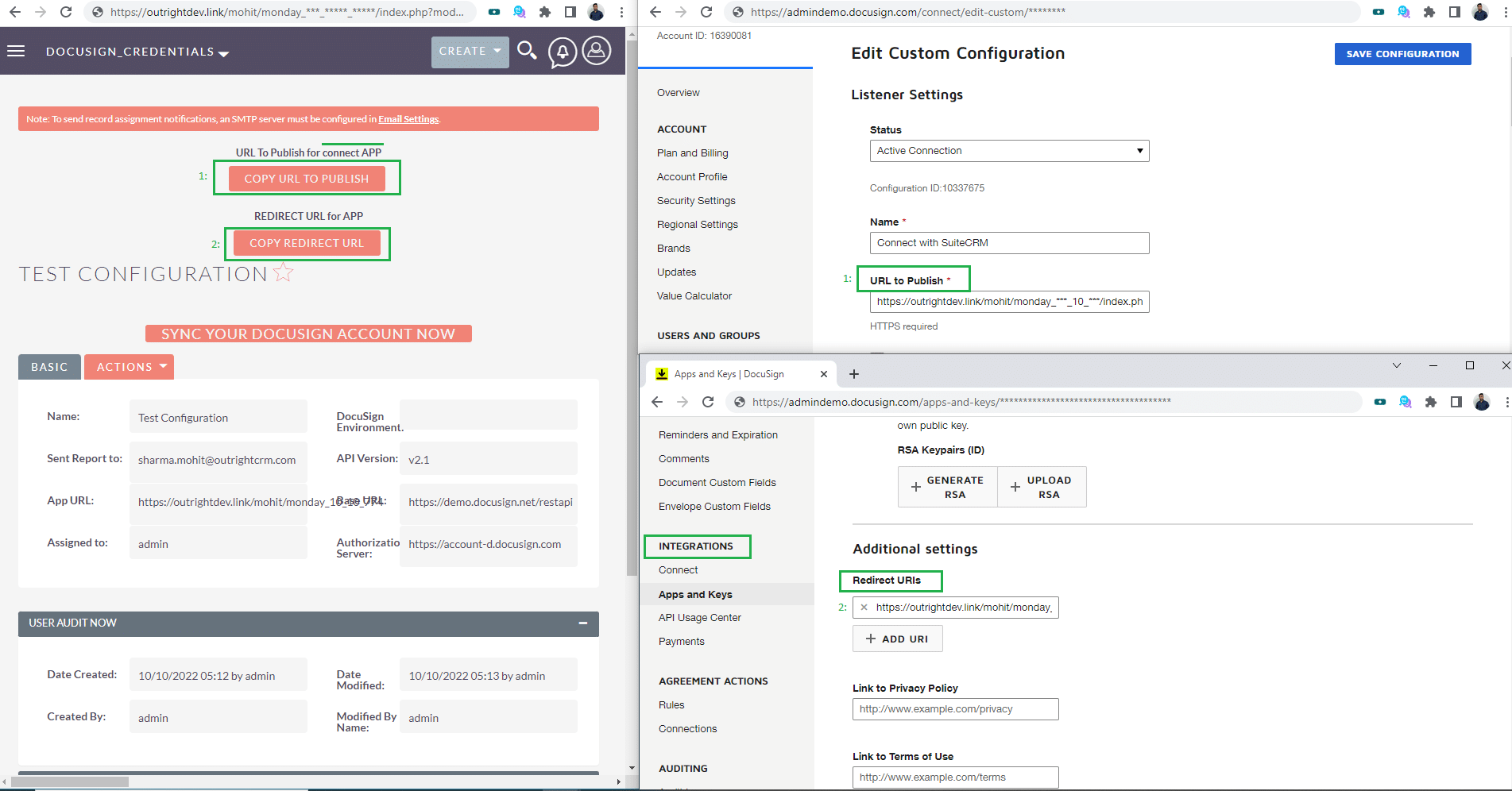
Task: Open side panel icon in Apps and Keys browser
Action: click(x=1456, y=402)
